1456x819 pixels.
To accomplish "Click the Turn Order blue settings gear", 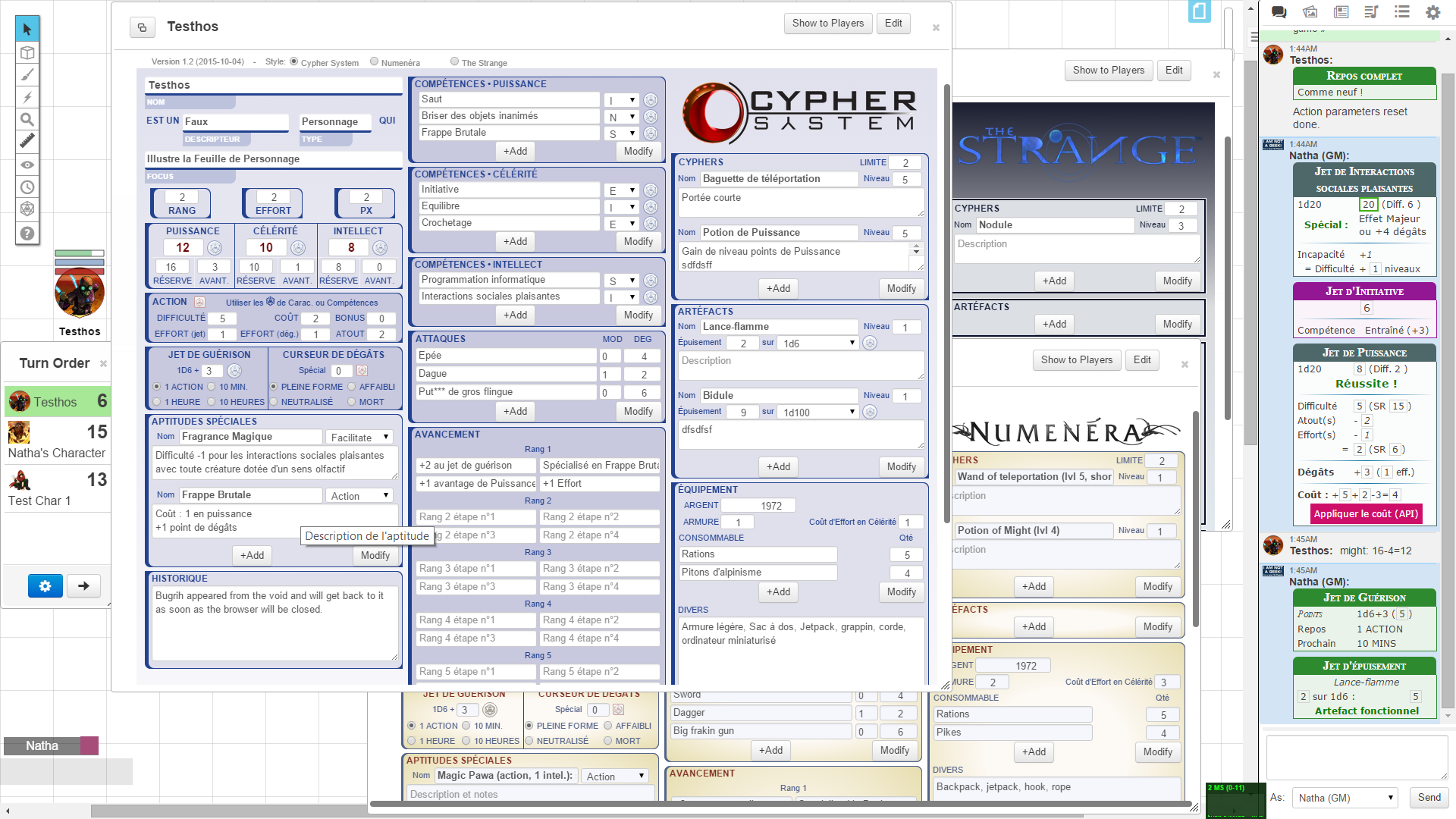I will pyautogui.click(x=45, y=585).
